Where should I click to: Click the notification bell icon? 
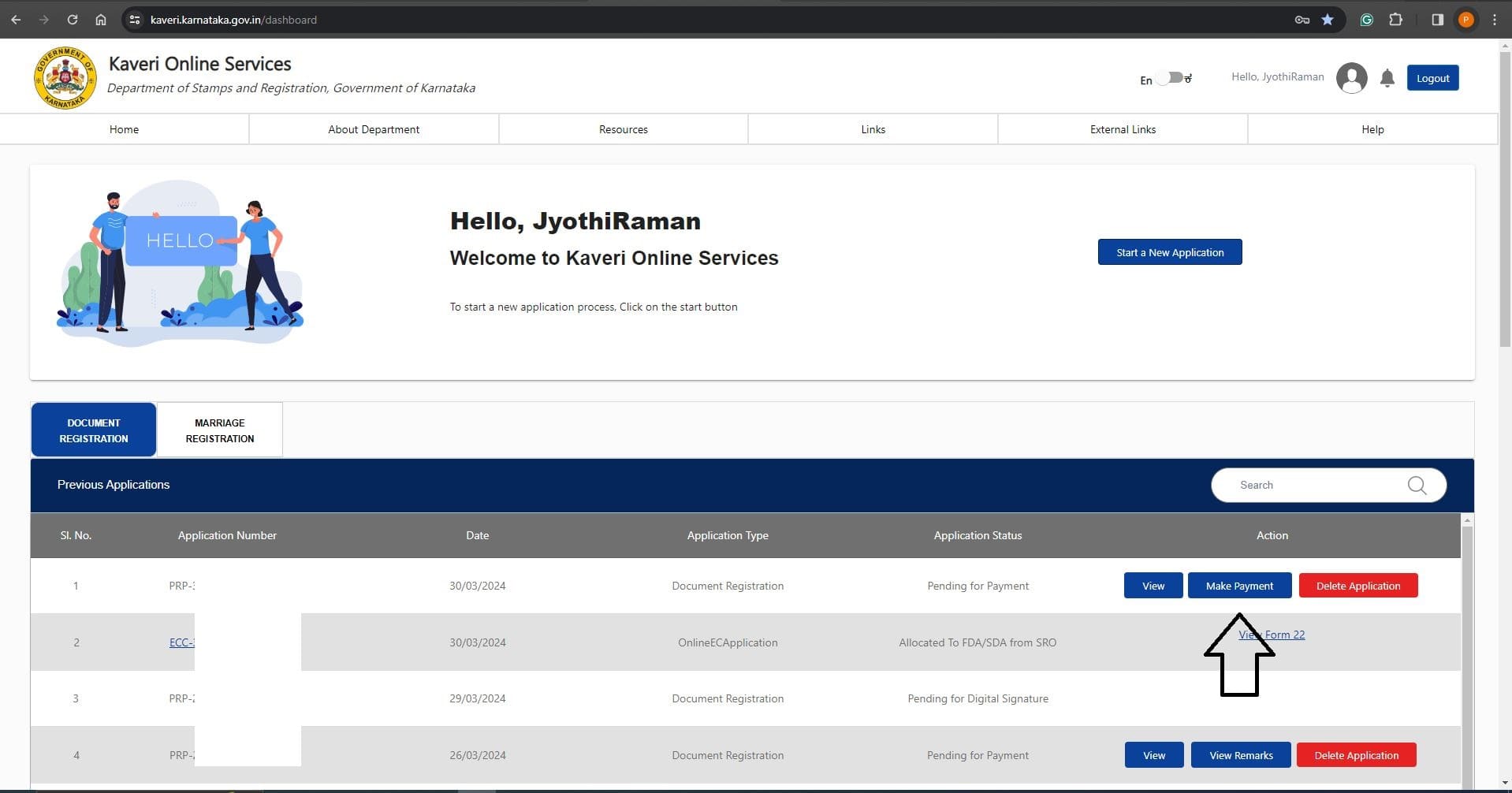click(1387, 78)
